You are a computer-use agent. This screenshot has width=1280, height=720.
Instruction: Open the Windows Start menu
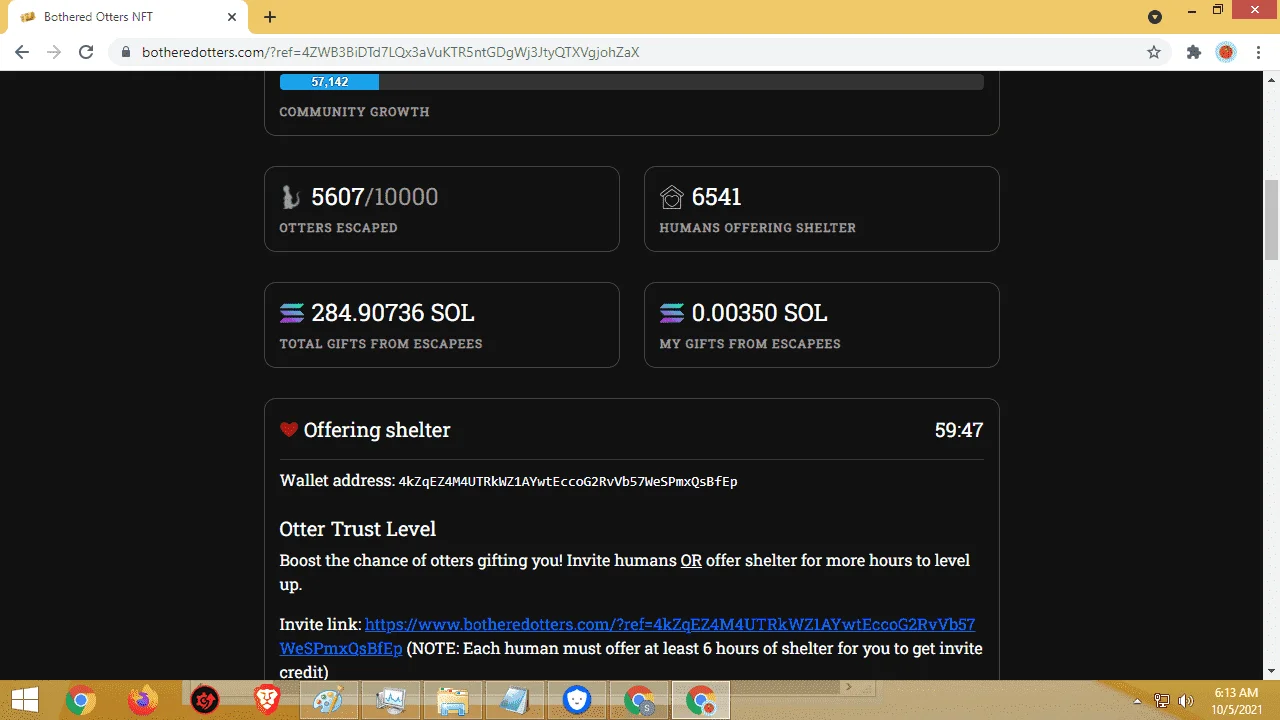coord(25,700)
